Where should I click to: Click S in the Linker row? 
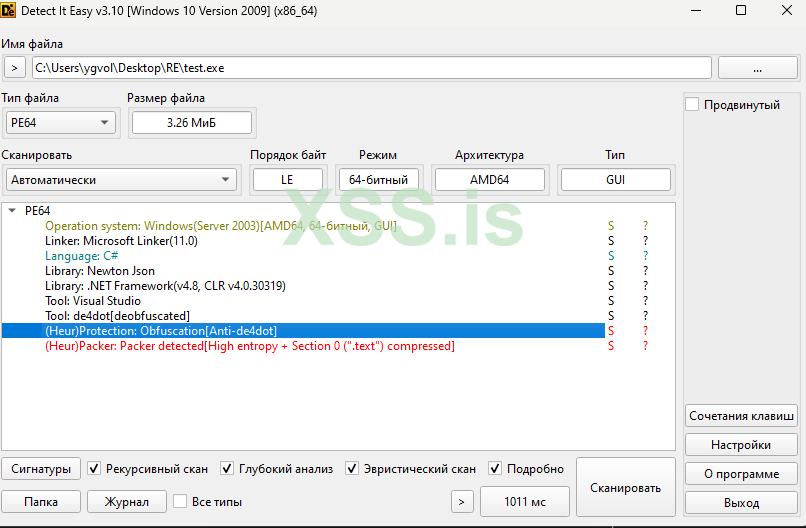611,241
